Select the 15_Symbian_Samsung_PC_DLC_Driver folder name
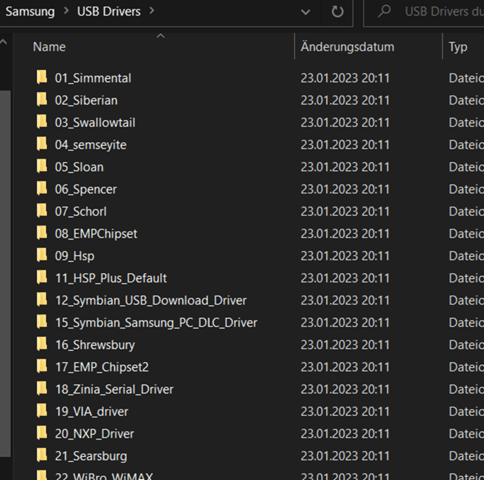The width and height of the screenshot is (484, 480). 156,323
